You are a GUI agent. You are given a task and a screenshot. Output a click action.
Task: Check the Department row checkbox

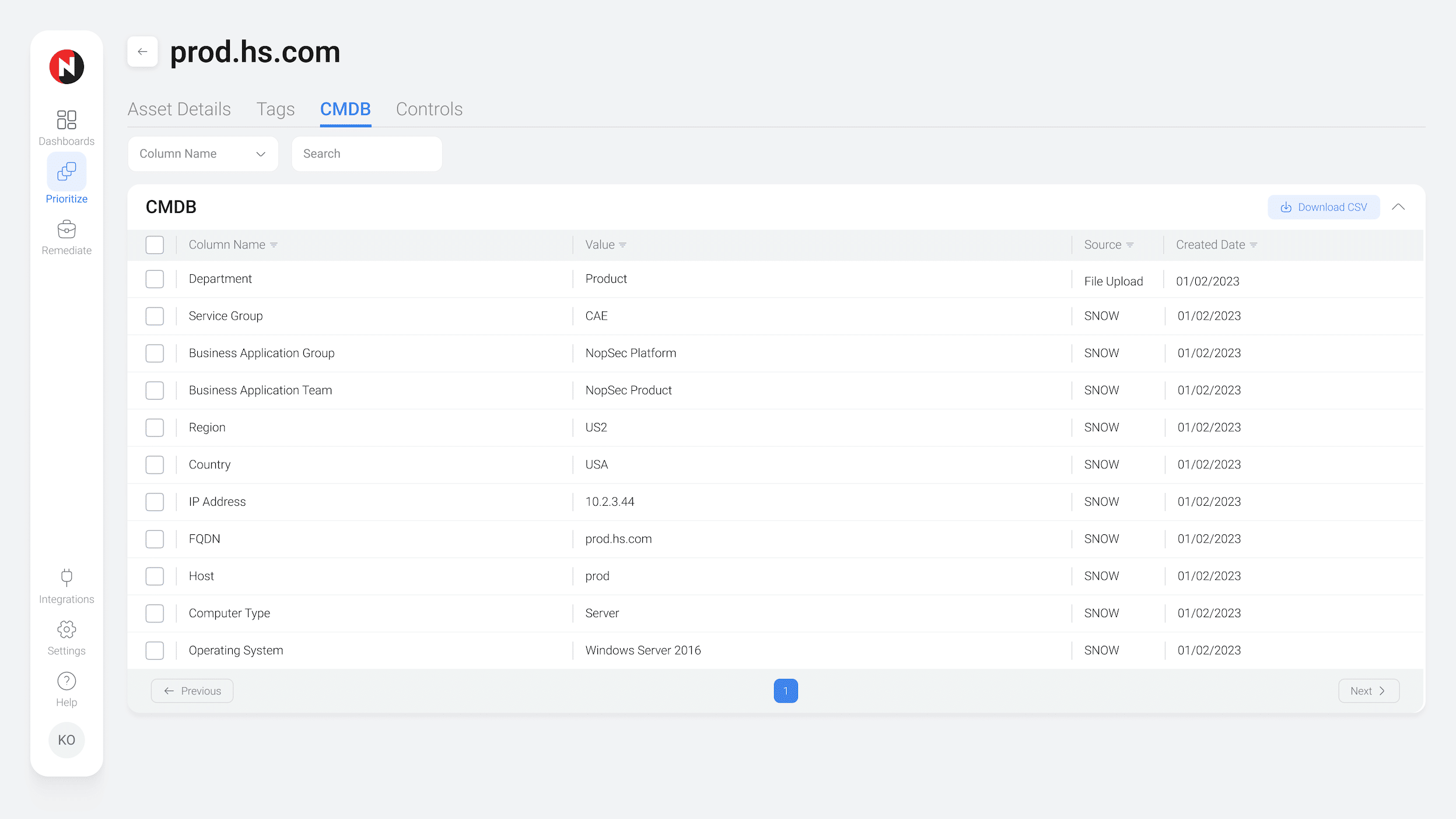[x=155, y=279]
